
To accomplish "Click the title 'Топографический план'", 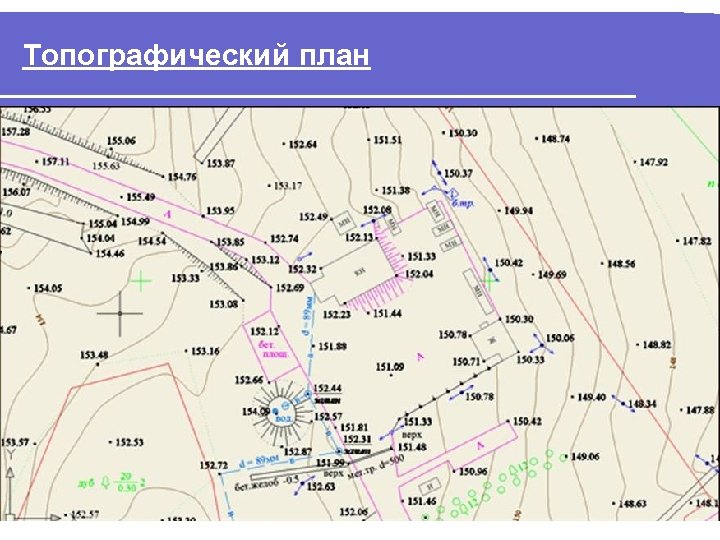I will [196, 55].
